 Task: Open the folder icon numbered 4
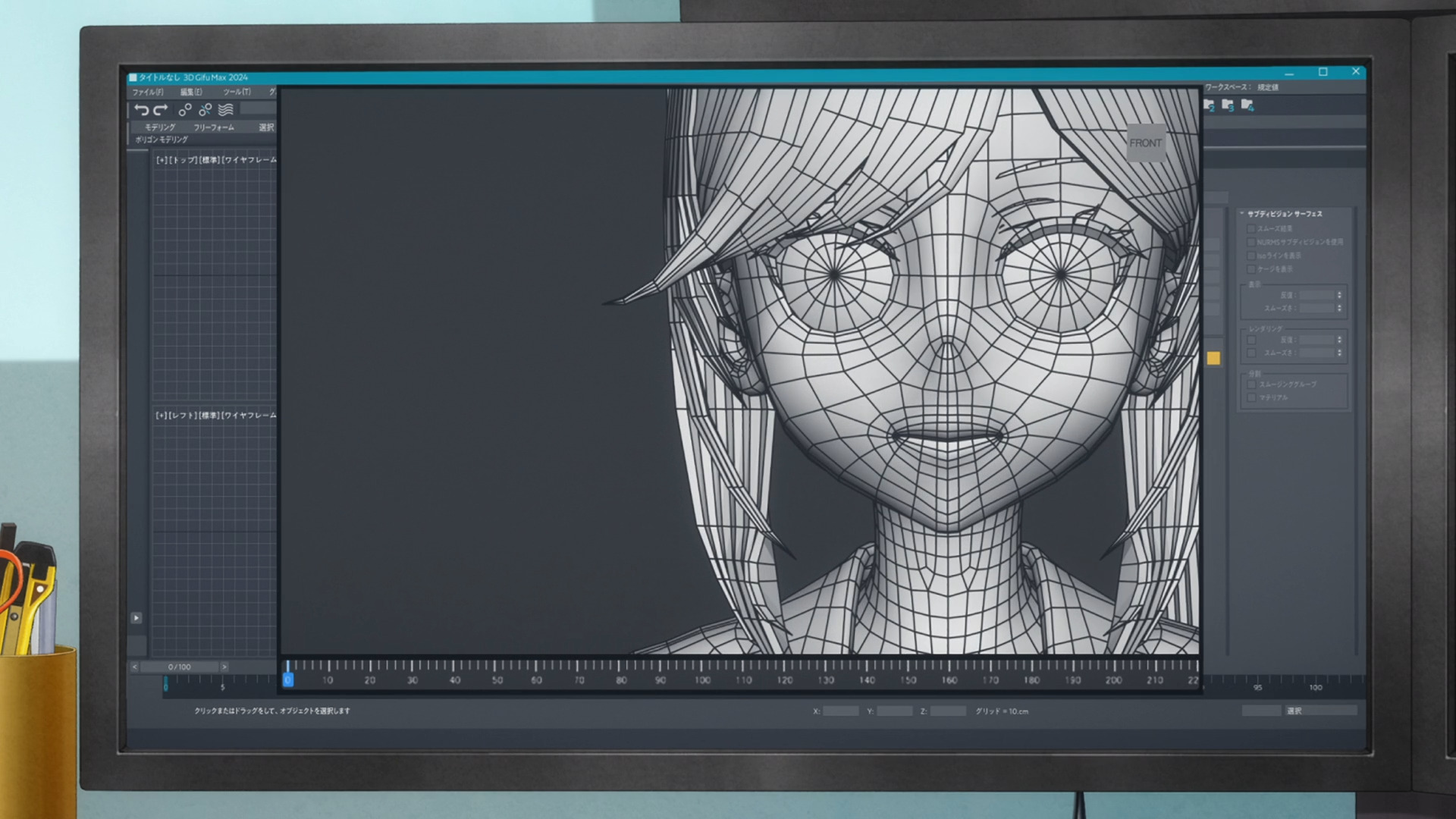1247,105
